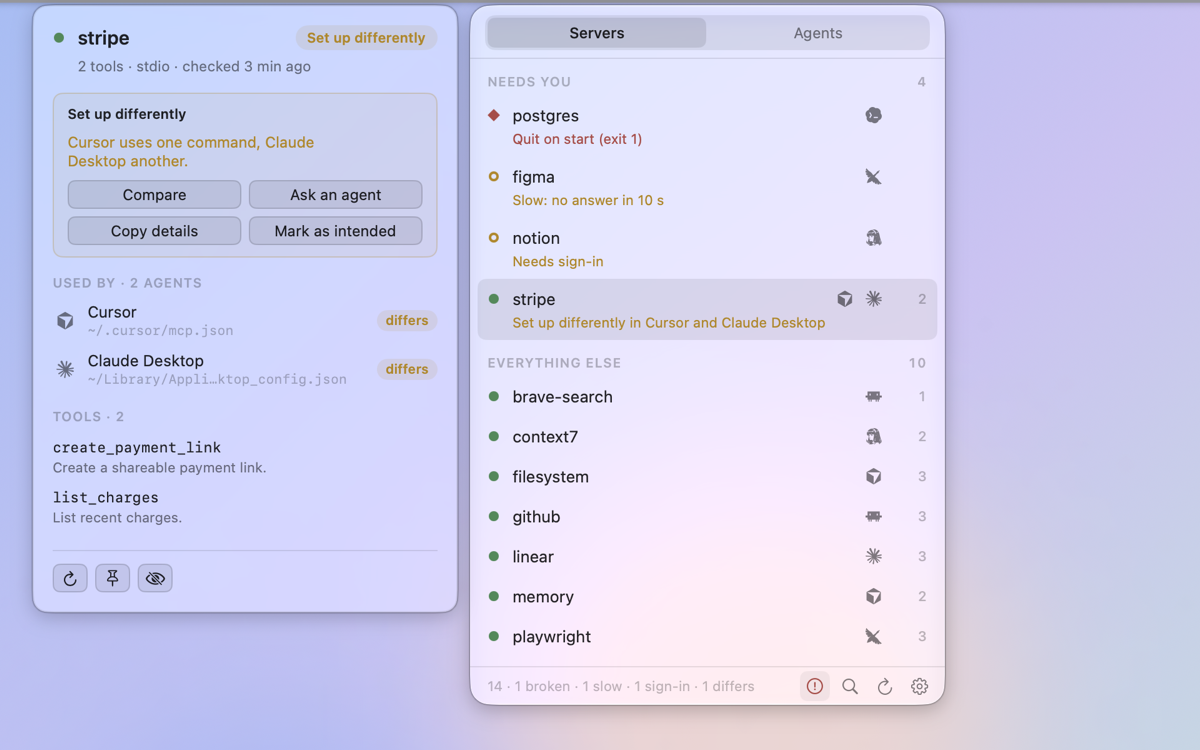Click the Claude Desktop config file path
This screenshot has height=750, width=1200.
pos(217,379)
